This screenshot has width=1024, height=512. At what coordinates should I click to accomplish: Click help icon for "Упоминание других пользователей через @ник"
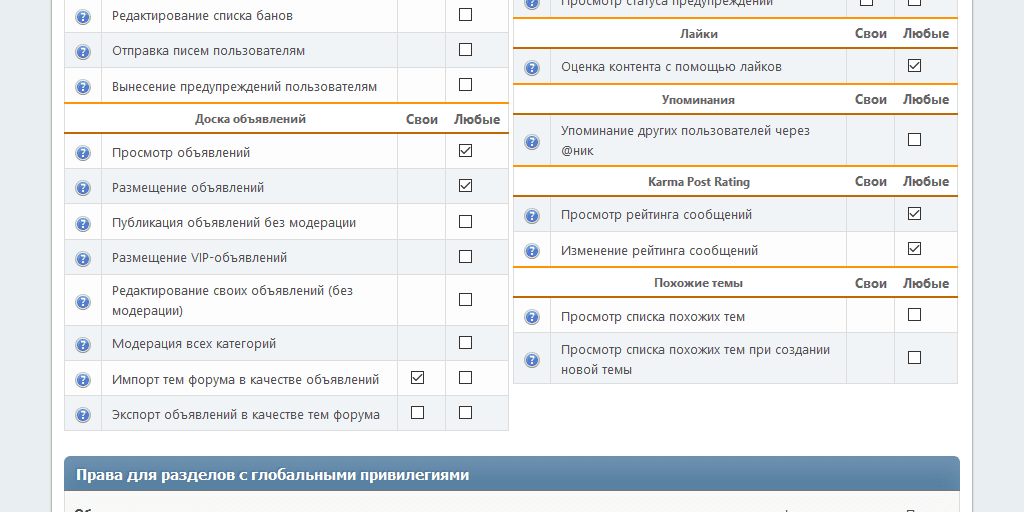[x=532, y=142]
